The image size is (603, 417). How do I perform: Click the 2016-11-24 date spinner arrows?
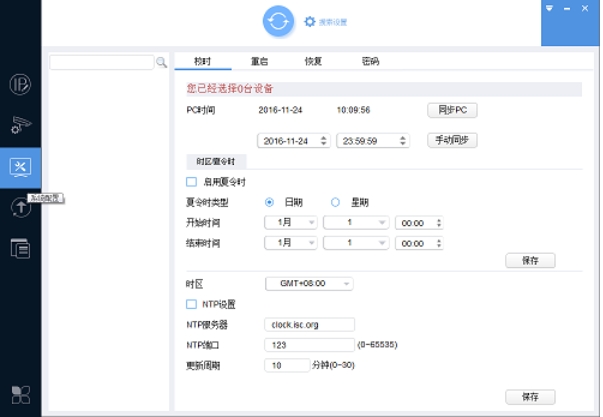[324, 141]
